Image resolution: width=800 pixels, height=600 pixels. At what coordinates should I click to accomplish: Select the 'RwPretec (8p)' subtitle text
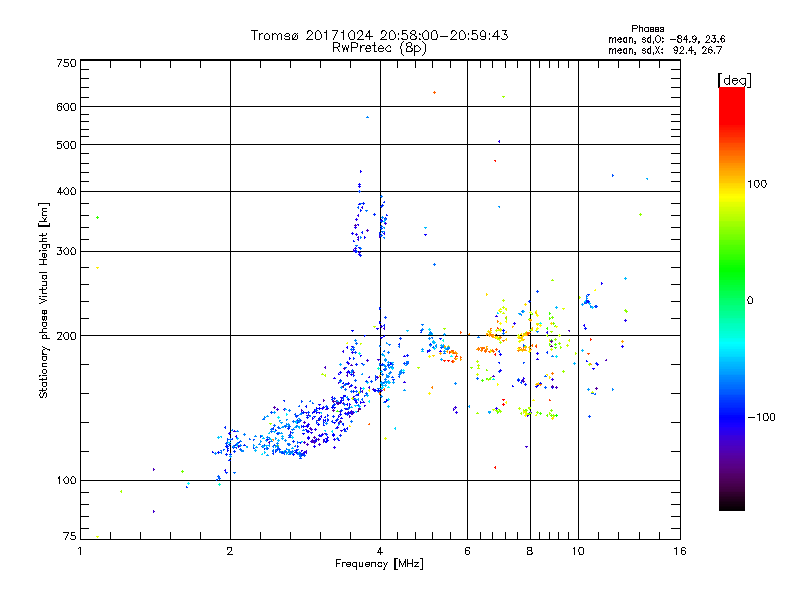(379, 48)
